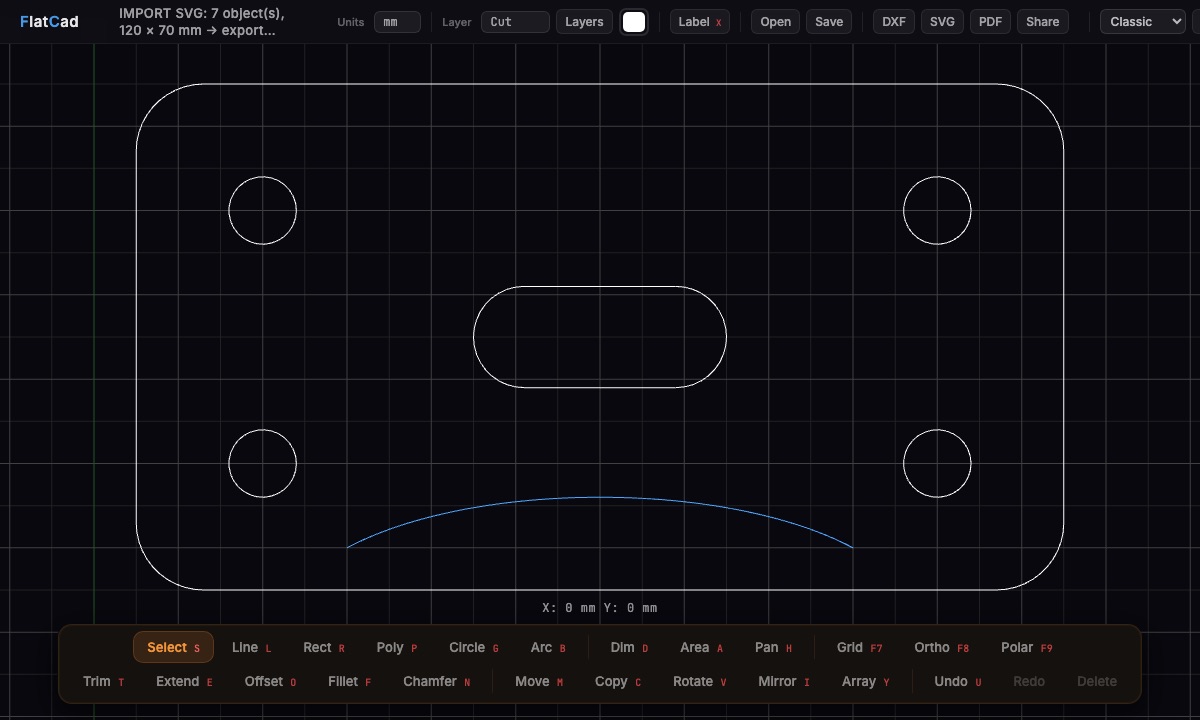
Task: Toggle Polar tracking
Action: (x=1027, y=647)
